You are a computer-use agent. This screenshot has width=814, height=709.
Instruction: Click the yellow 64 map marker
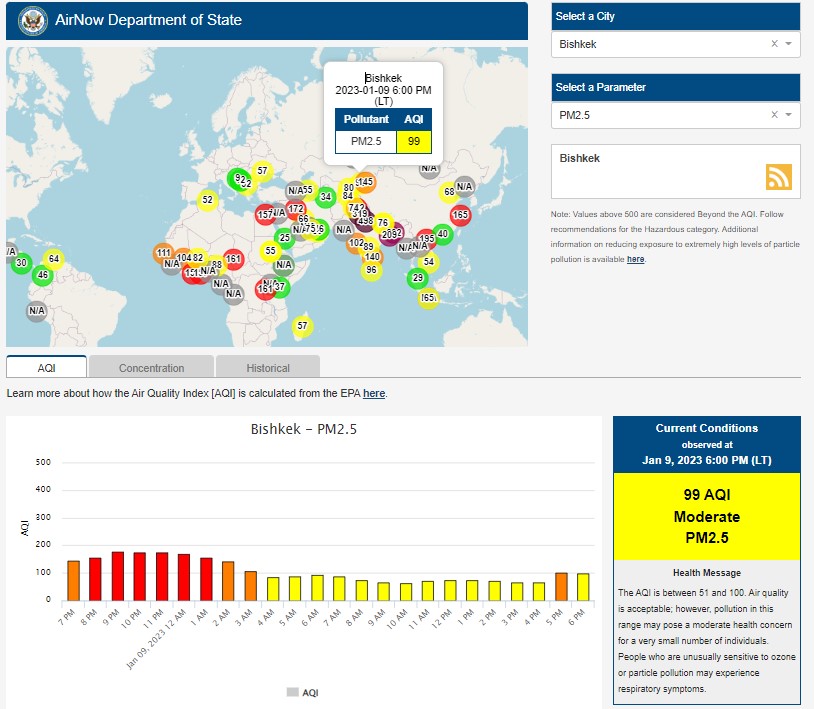(54, 260)
